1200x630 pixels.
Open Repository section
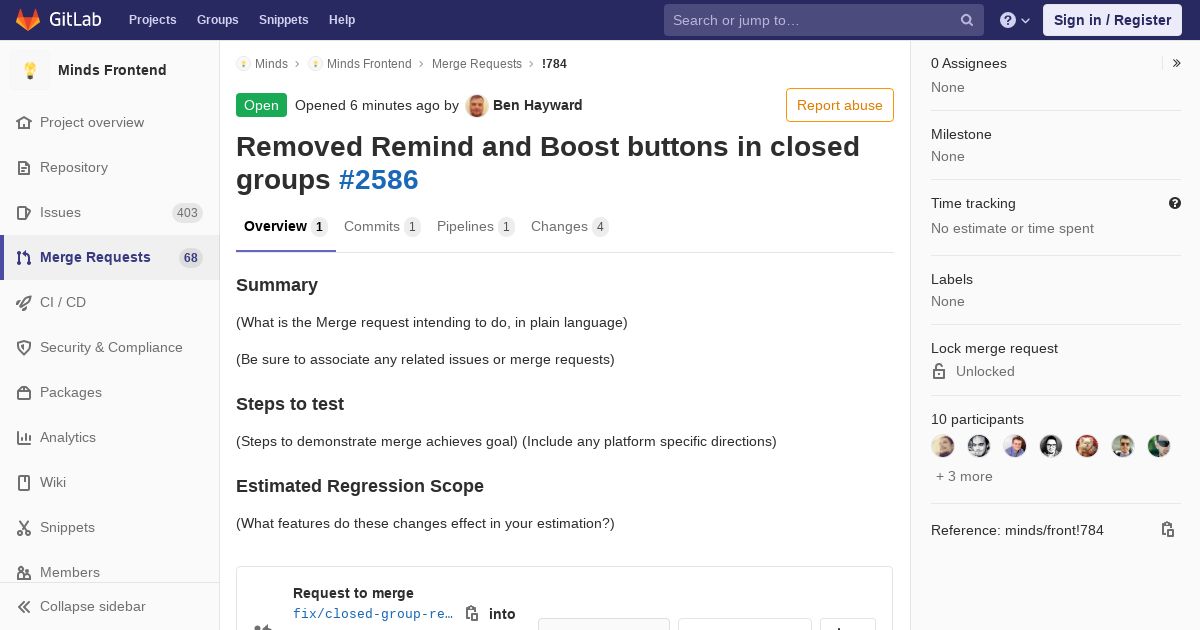pyautogui.click(x=74, y=167)
